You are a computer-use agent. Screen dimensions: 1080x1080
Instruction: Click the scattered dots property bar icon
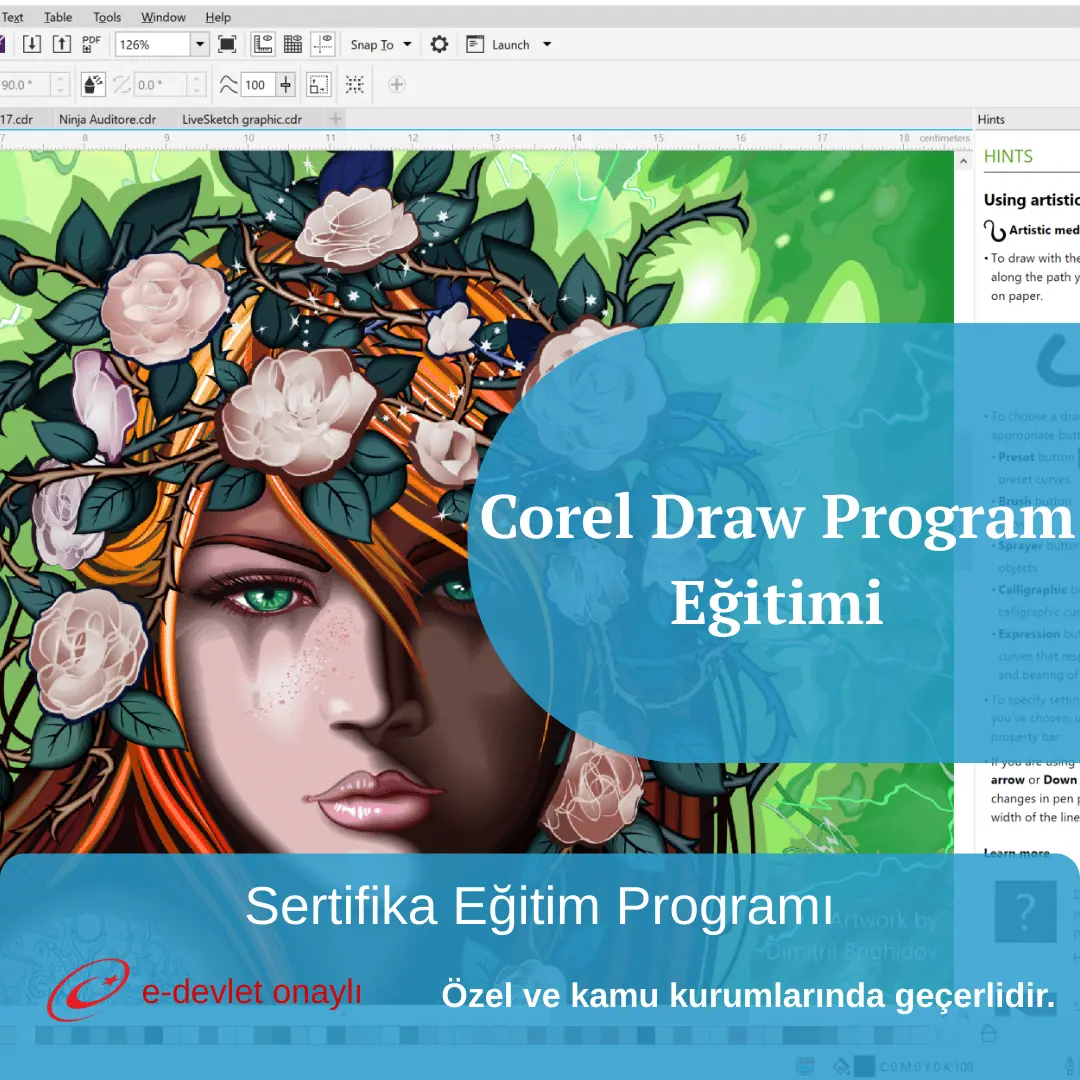355,85
